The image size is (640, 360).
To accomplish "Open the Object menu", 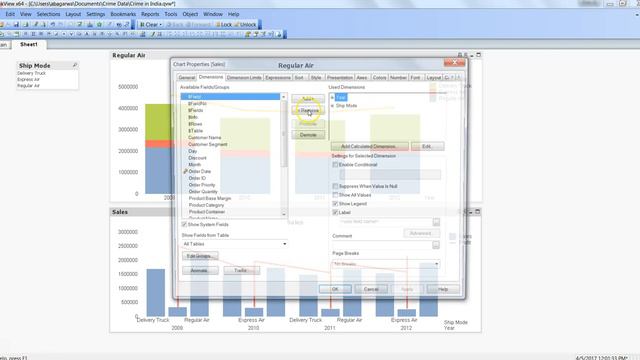I will tap(190, 14).
